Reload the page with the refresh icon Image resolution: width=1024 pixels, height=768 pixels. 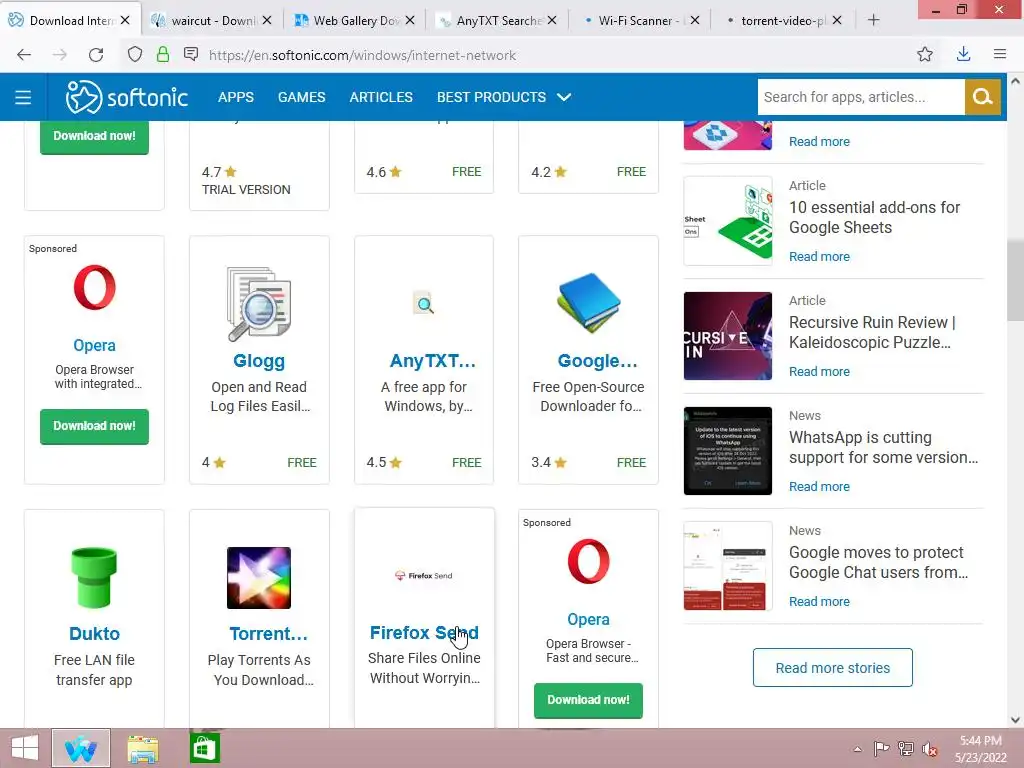pyautogui.click(x=96, y=55)
